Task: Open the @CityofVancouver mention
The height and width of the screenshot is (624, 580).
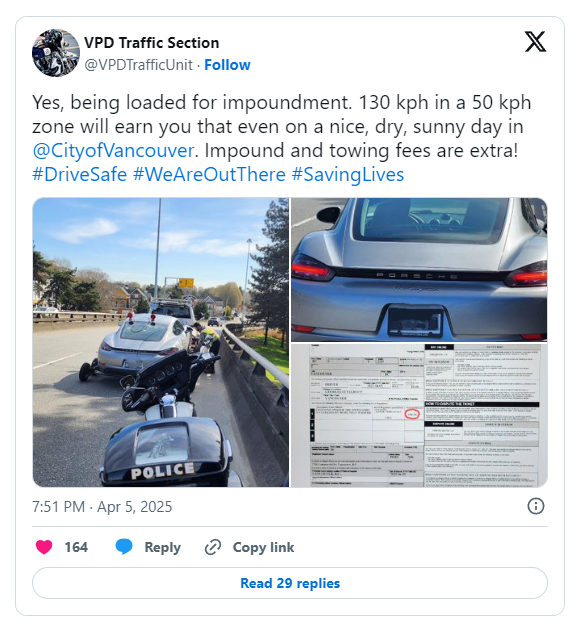Action: (113, 150)
